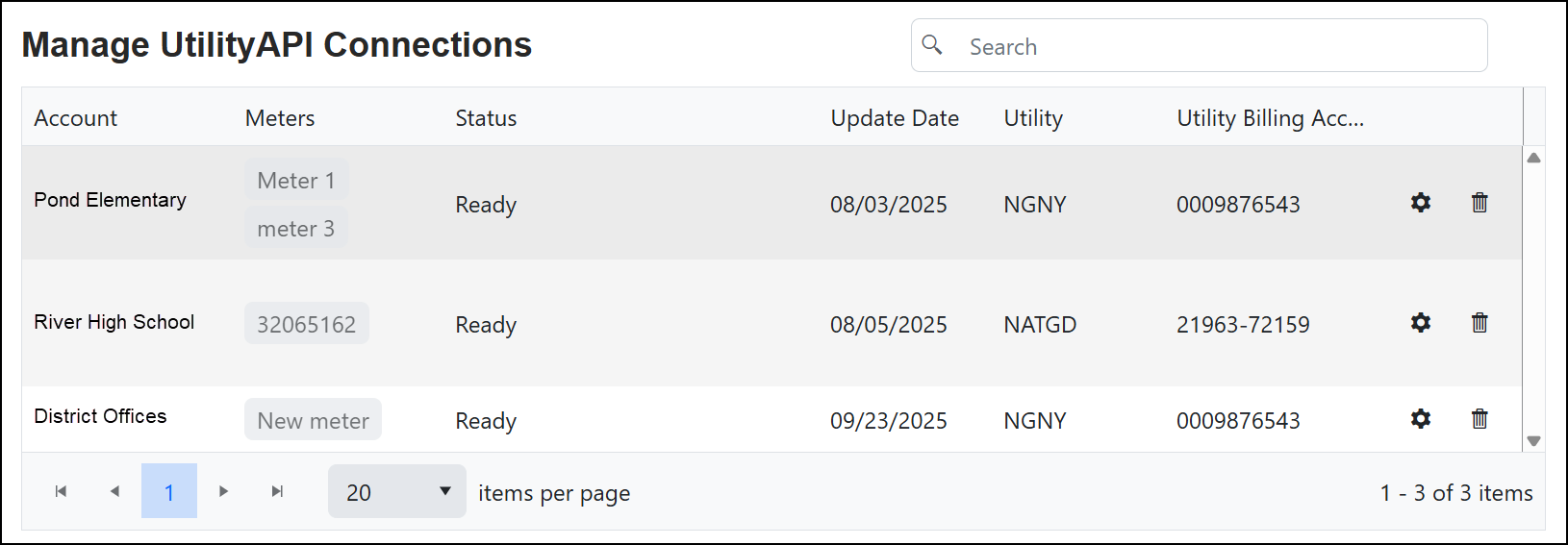This screenshot has height=545, width=1568.
Task: Select page 1 in pager
Action: [169, 491]
